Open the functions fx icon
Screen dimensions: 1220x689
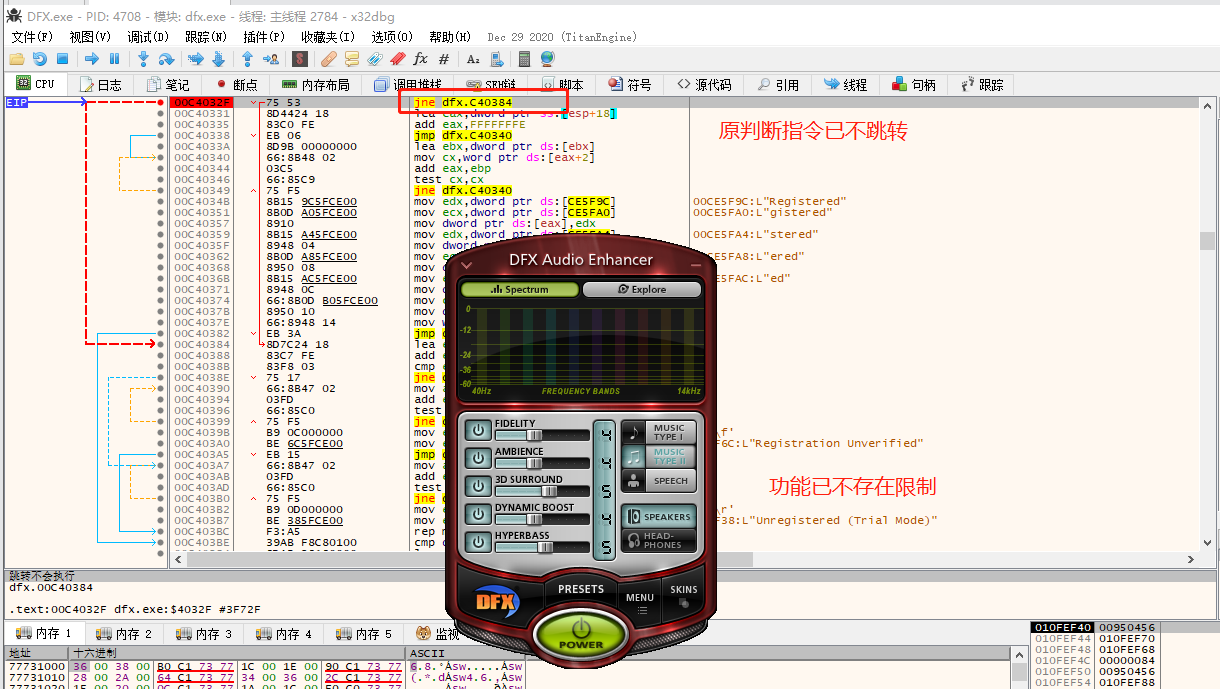[x=421, y=59]
